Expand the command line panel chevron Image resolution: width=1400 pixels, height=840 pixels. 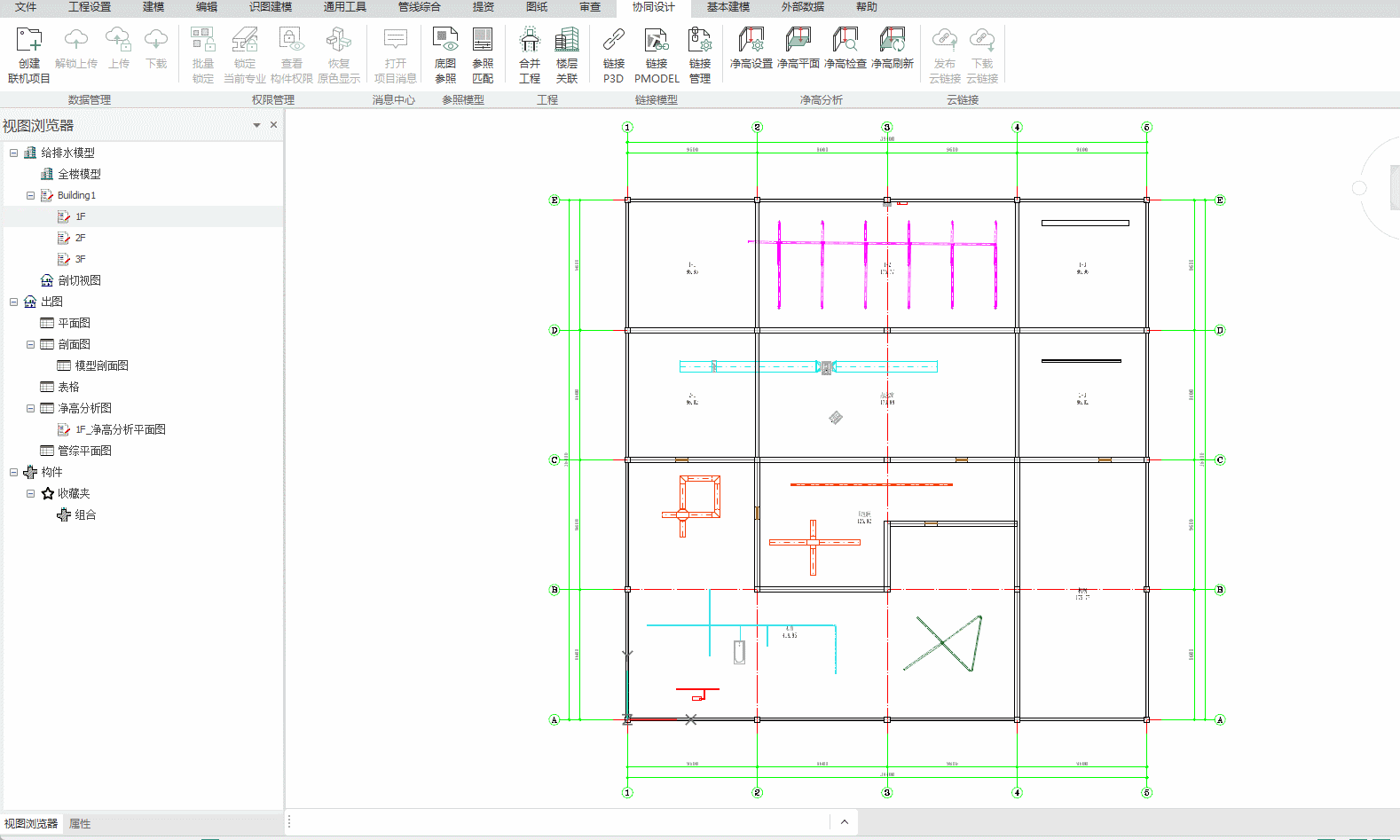point(844,822)
